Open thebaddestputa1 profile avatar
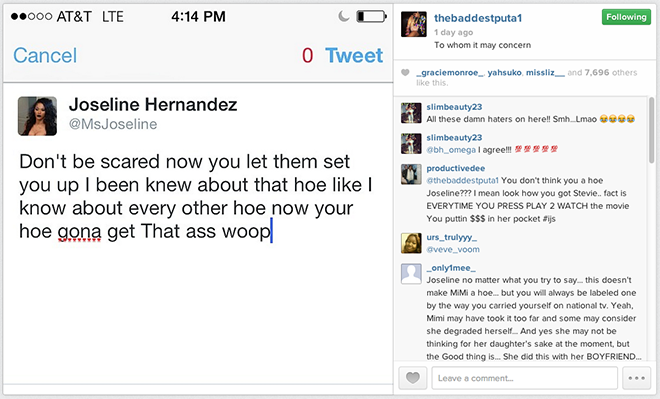 pyautogui.click(x=413, y=24)
